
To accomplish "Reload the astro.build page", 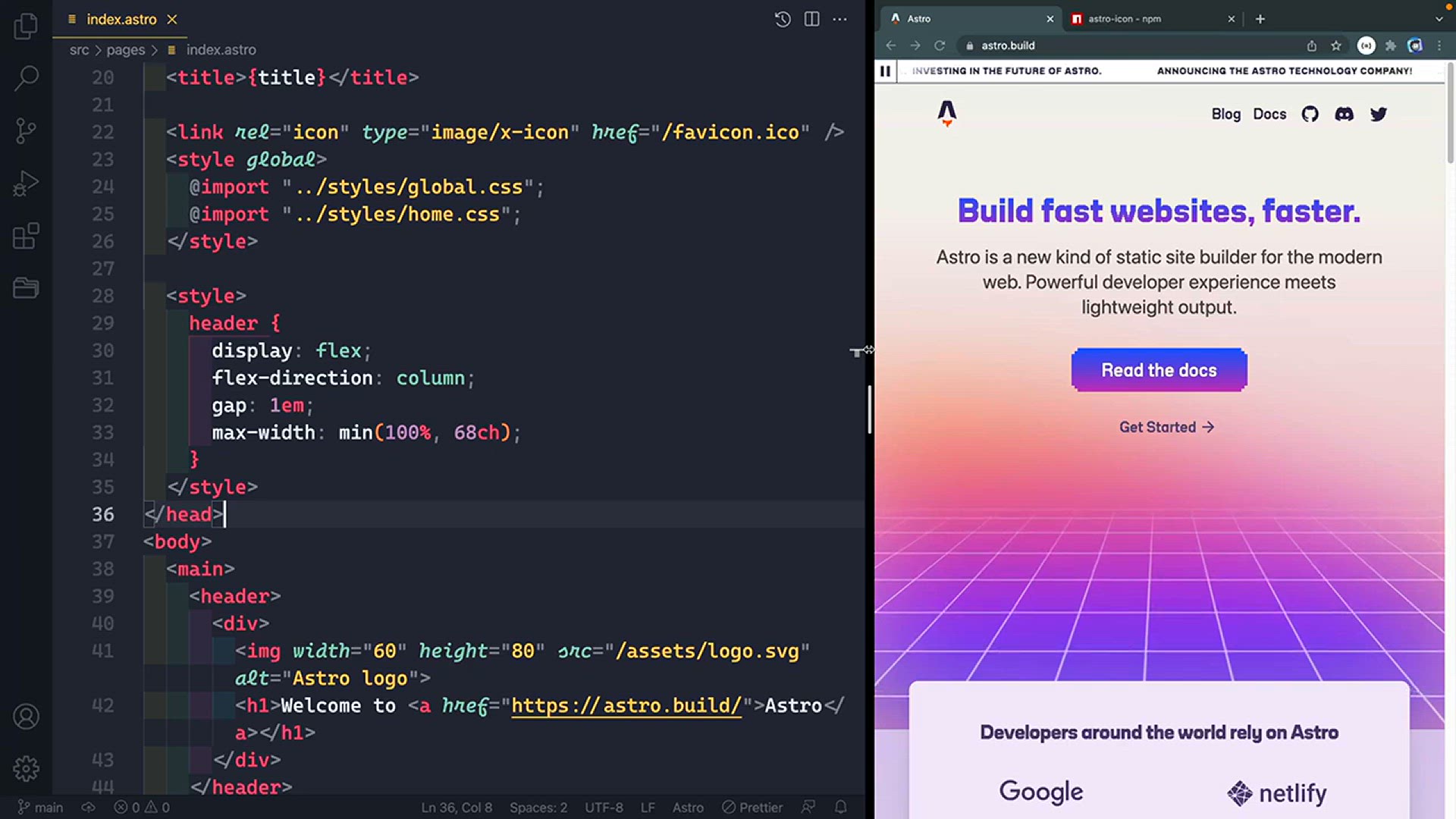I will 940,45.
